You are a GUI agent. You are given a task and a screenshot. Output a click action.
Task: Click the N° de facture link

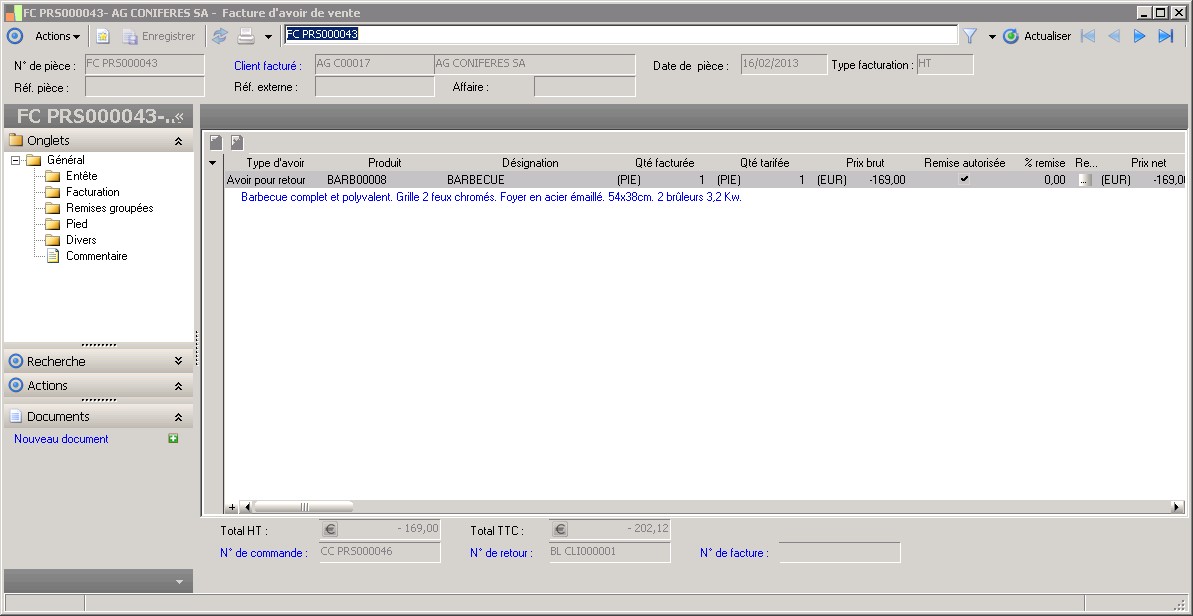point(734,553)
